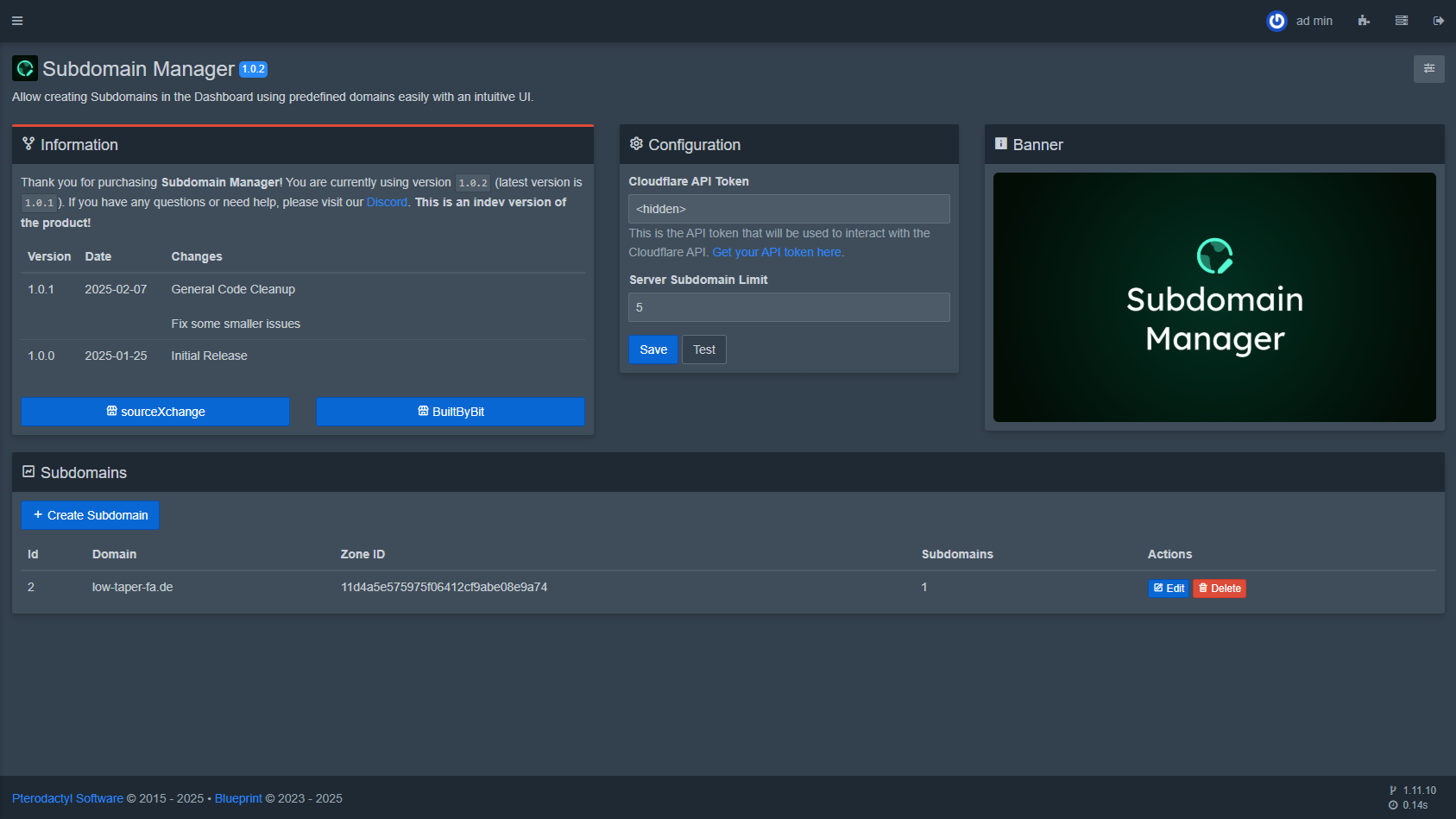This screenshot has height=819, width=1456.
Task: Follow the Discord link
Action: [x=386, y=202]
